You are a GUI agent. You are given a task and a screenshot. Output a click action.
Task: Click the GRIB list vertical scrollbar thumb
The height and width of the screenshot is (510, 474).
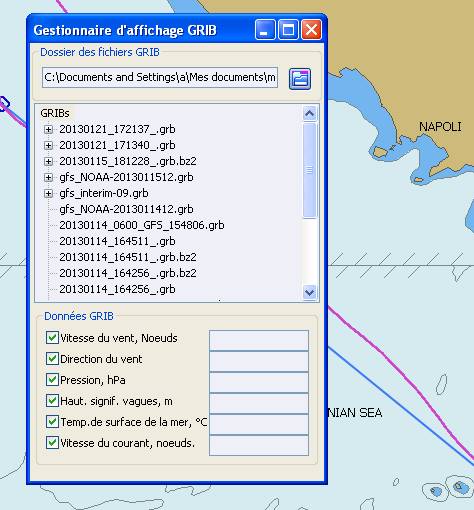pyautogui.click(x=310, y=170)
